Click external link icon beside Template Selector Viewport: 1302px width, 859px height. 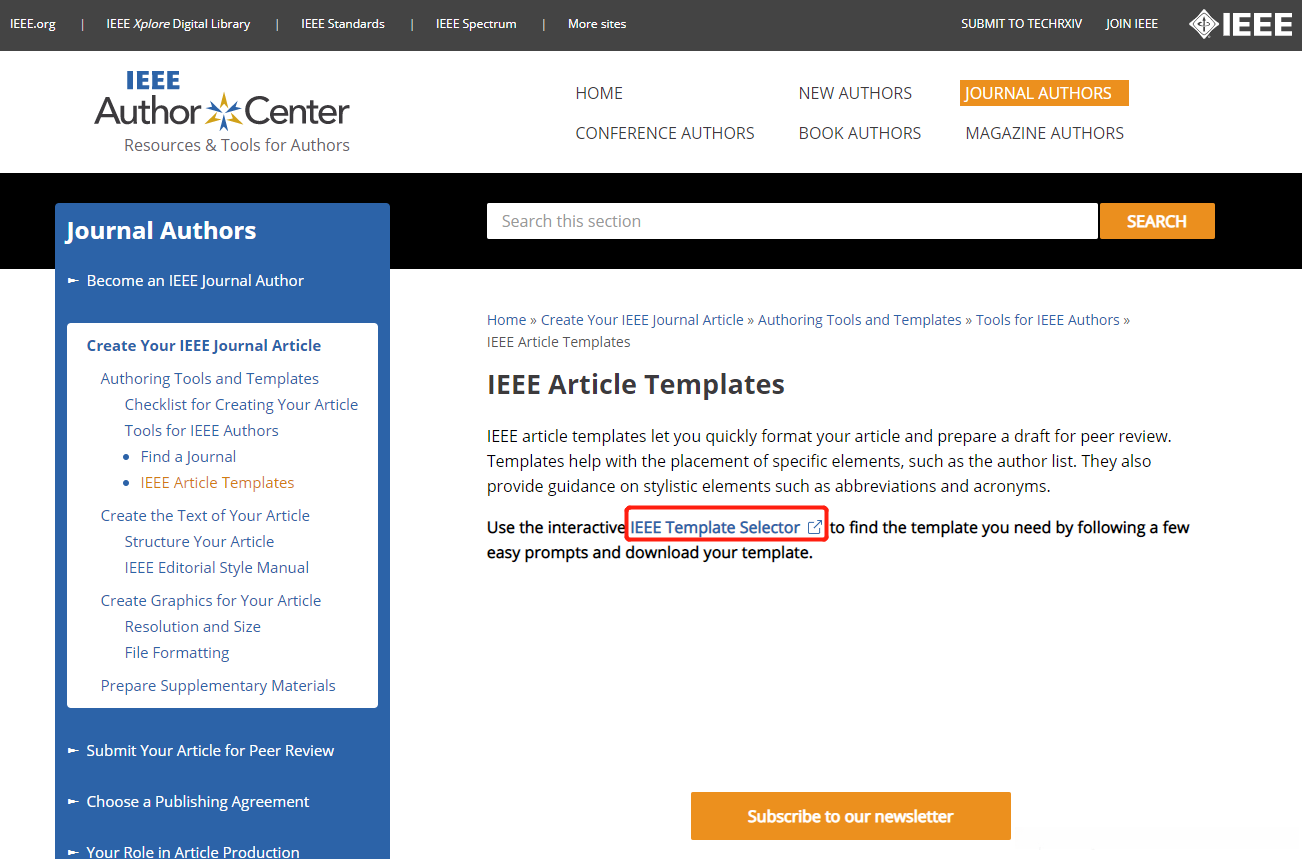(814, 527)
